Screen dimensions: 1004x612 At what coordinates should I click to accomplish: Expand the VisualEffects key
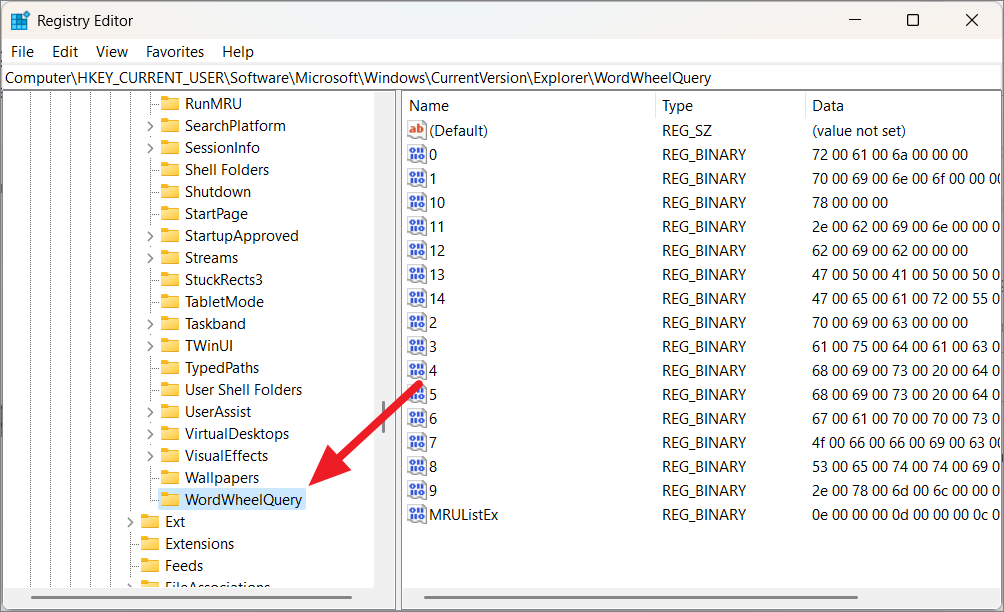click(x=150, y=456)
